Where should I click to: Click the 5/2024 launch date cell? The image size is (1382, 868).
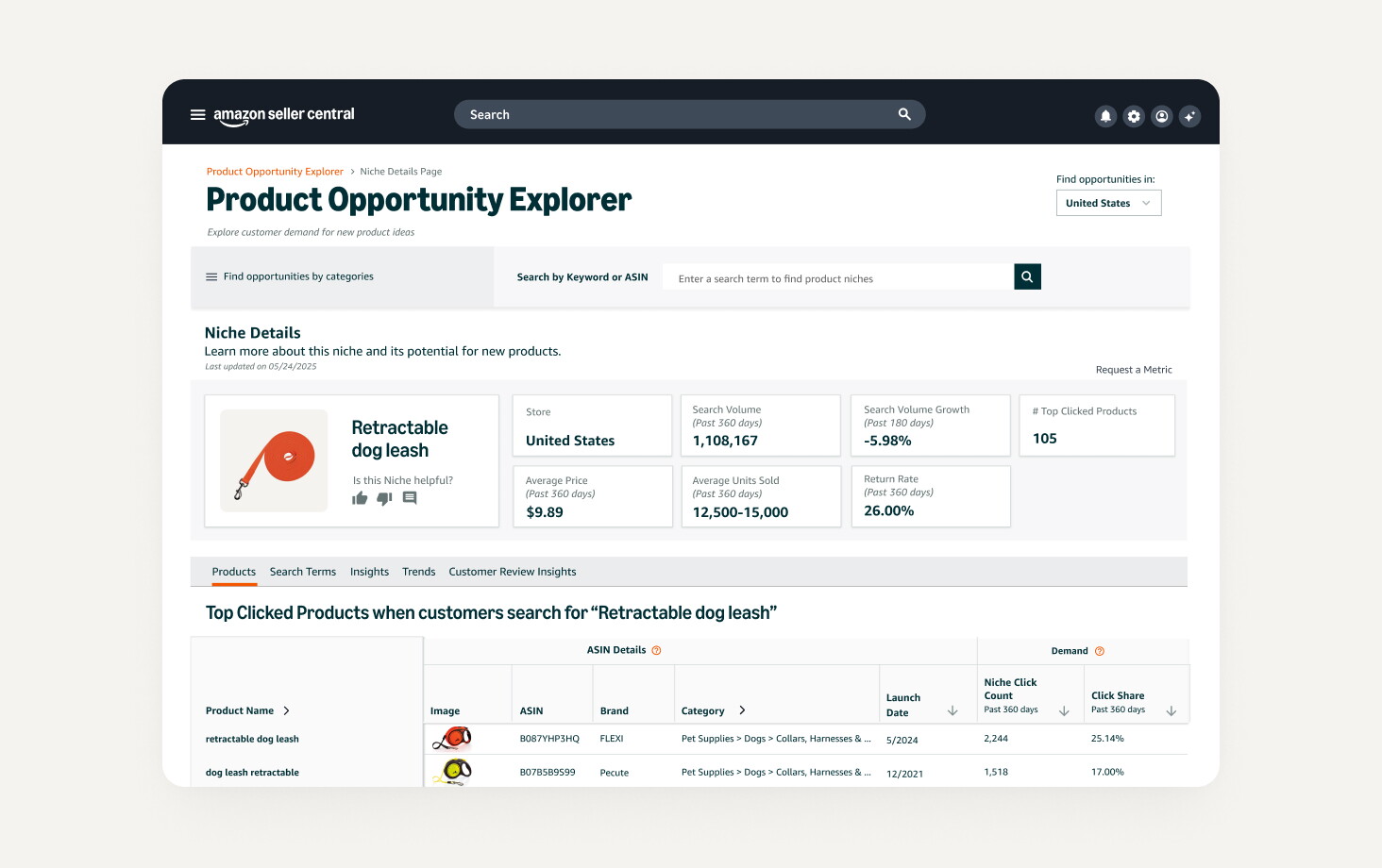click(902, 741)
